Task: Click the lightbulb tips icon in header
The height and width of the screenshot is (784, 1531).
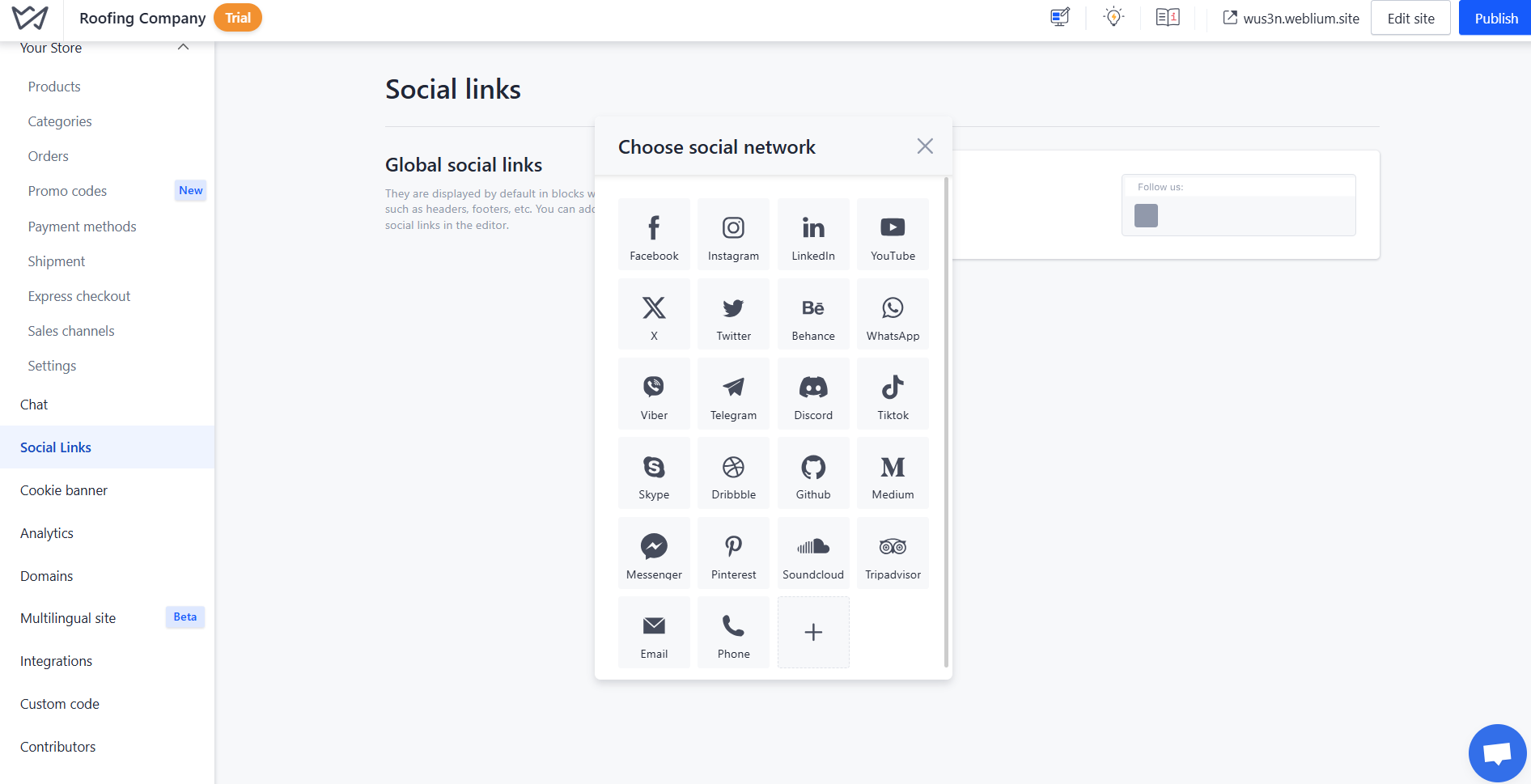Action: point(1114,18)
